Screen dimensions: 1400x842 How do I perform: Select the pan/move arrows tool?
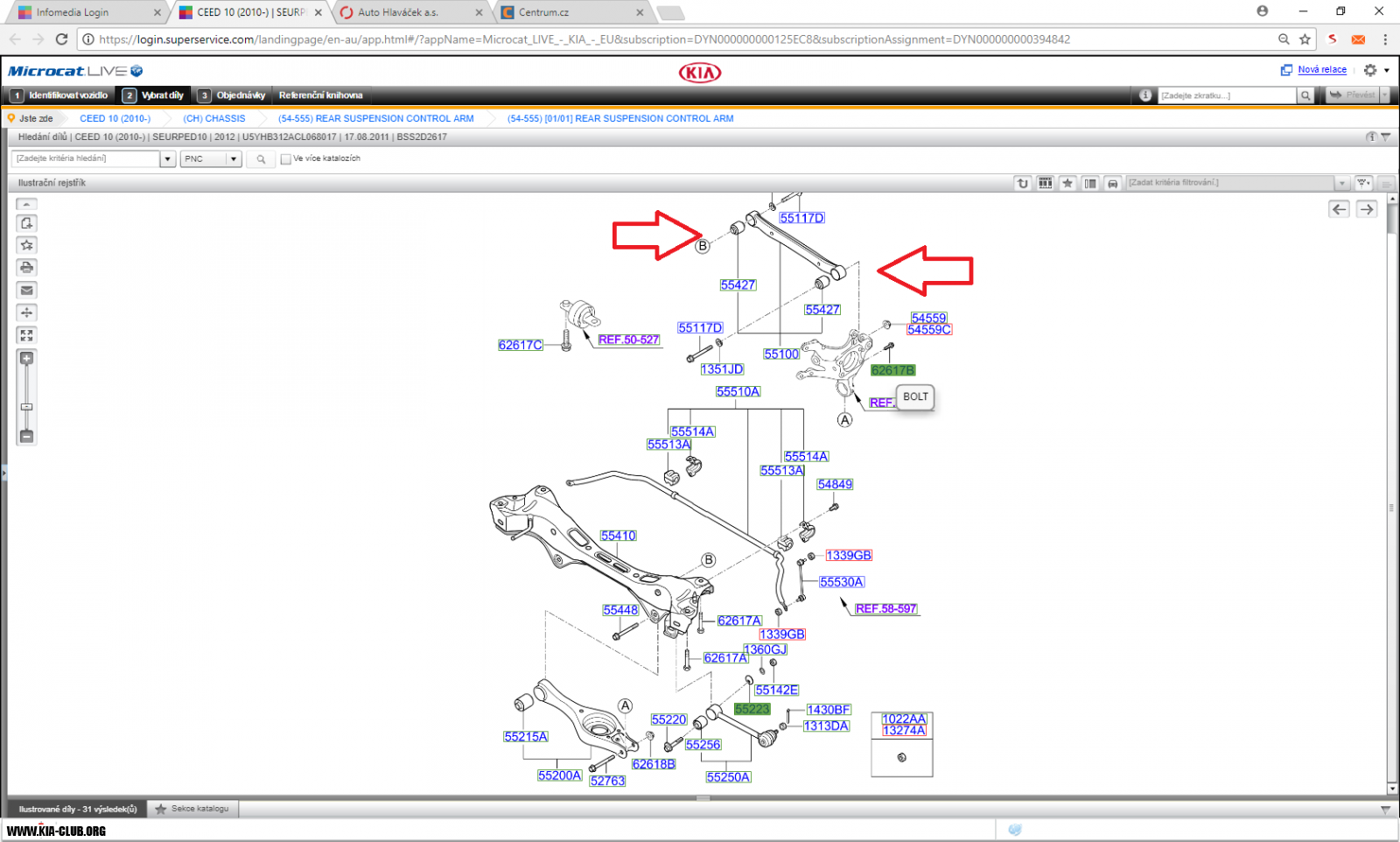tap(27, 312)
